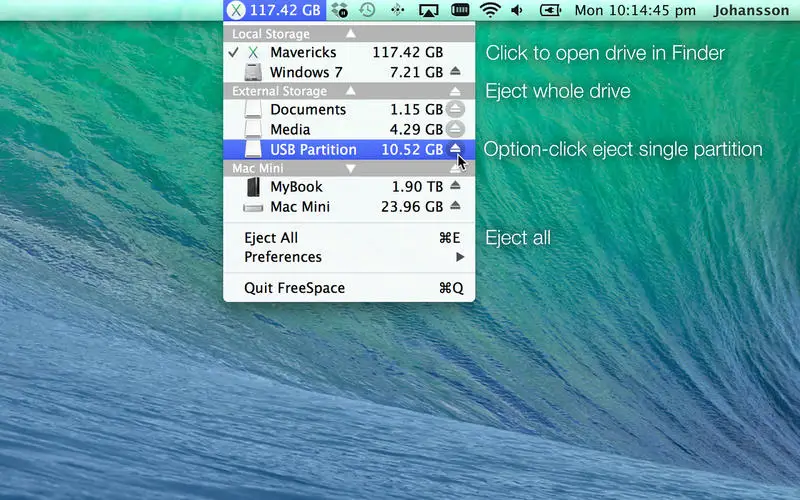The image size is (800, 500).
Task: Open the Wi-Fi status menu
Action: pyautogui.click(x=490, y=10)
